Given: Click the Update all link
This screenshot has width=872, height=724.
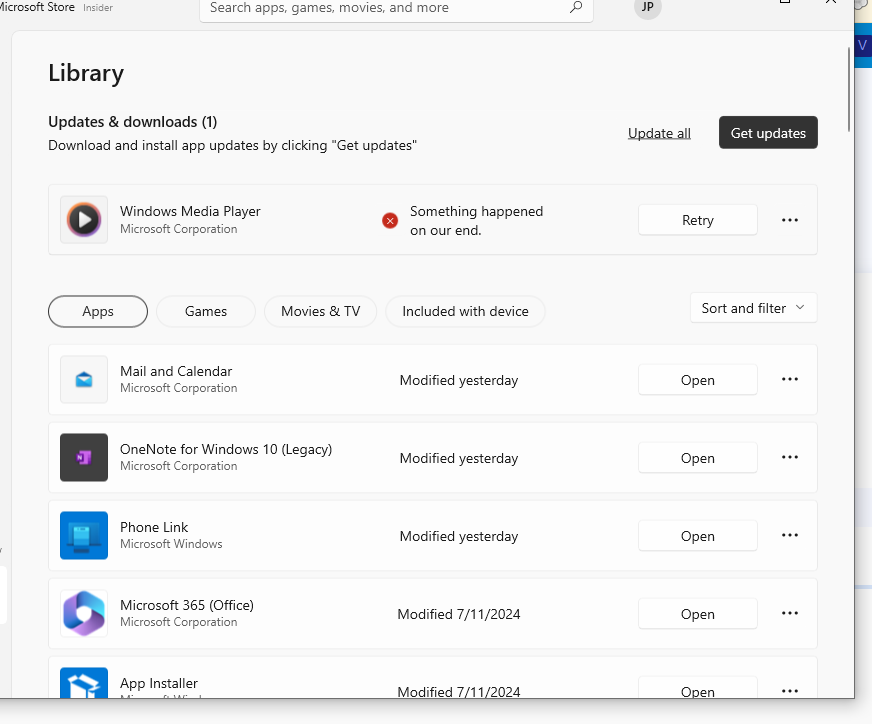Looking at the screenshot, I should point(659,133).
